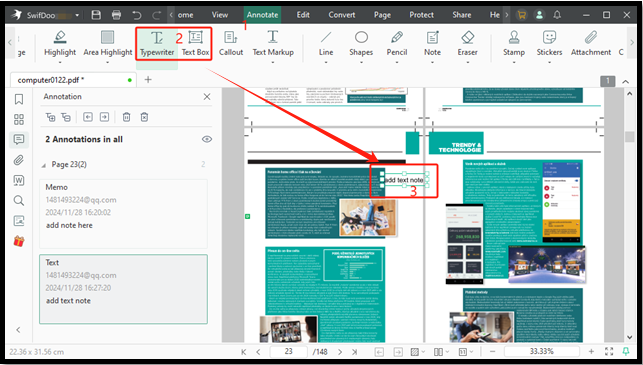Open the shopping cart icon
The width and height of the screenshot is (643, 365).
point(521,15)
